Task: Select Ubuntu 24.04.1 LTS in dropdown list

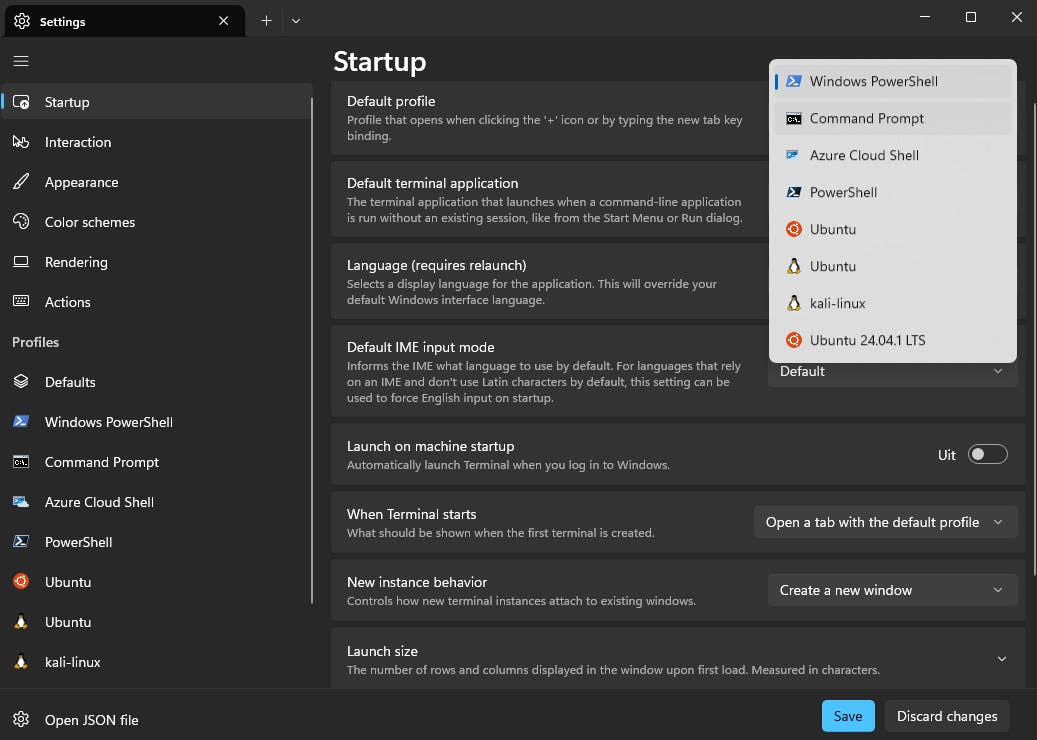Action: [x=867, y=340]
